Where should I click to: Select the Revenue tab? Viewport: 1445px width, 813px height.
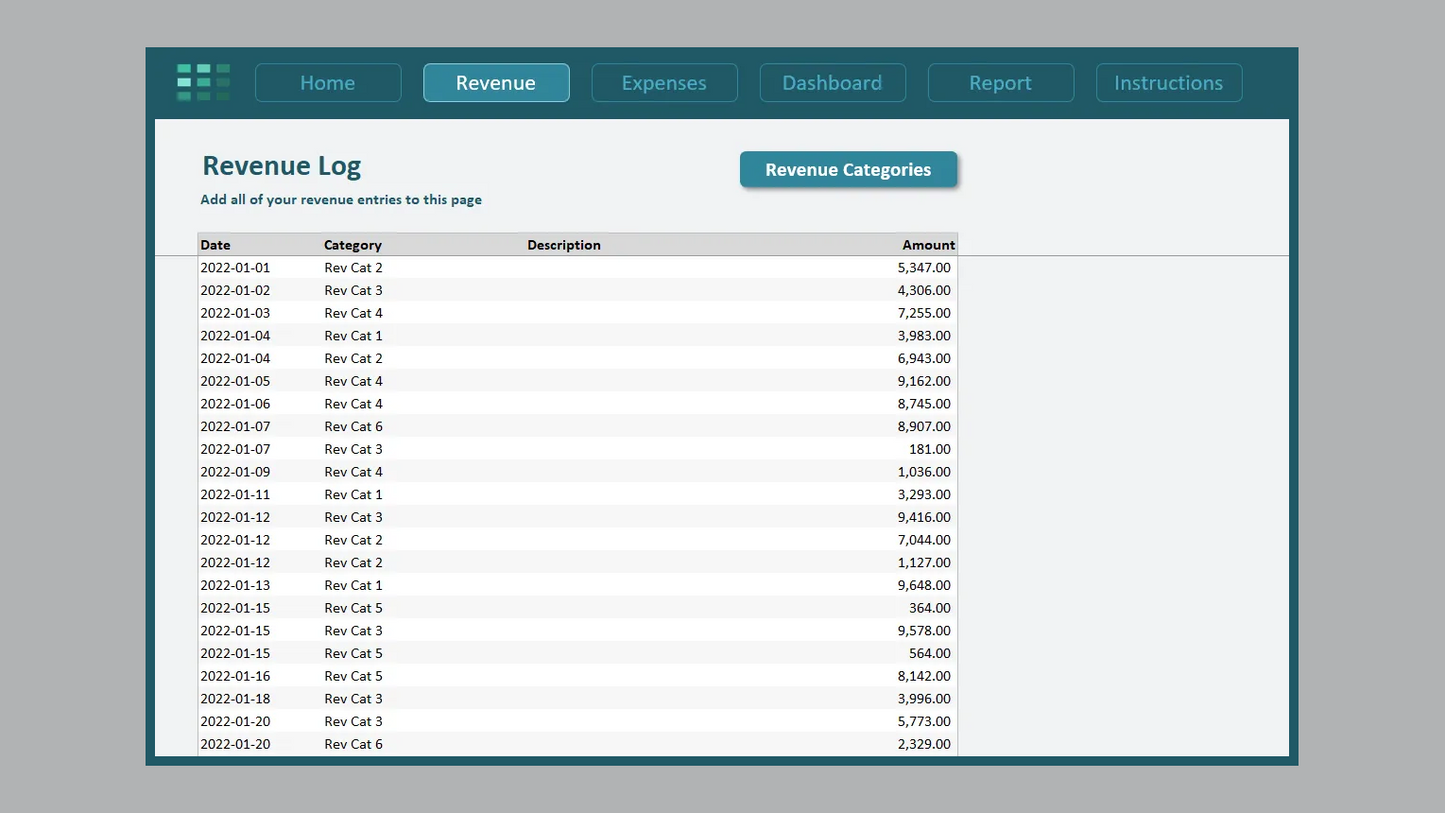coord(496,83)
